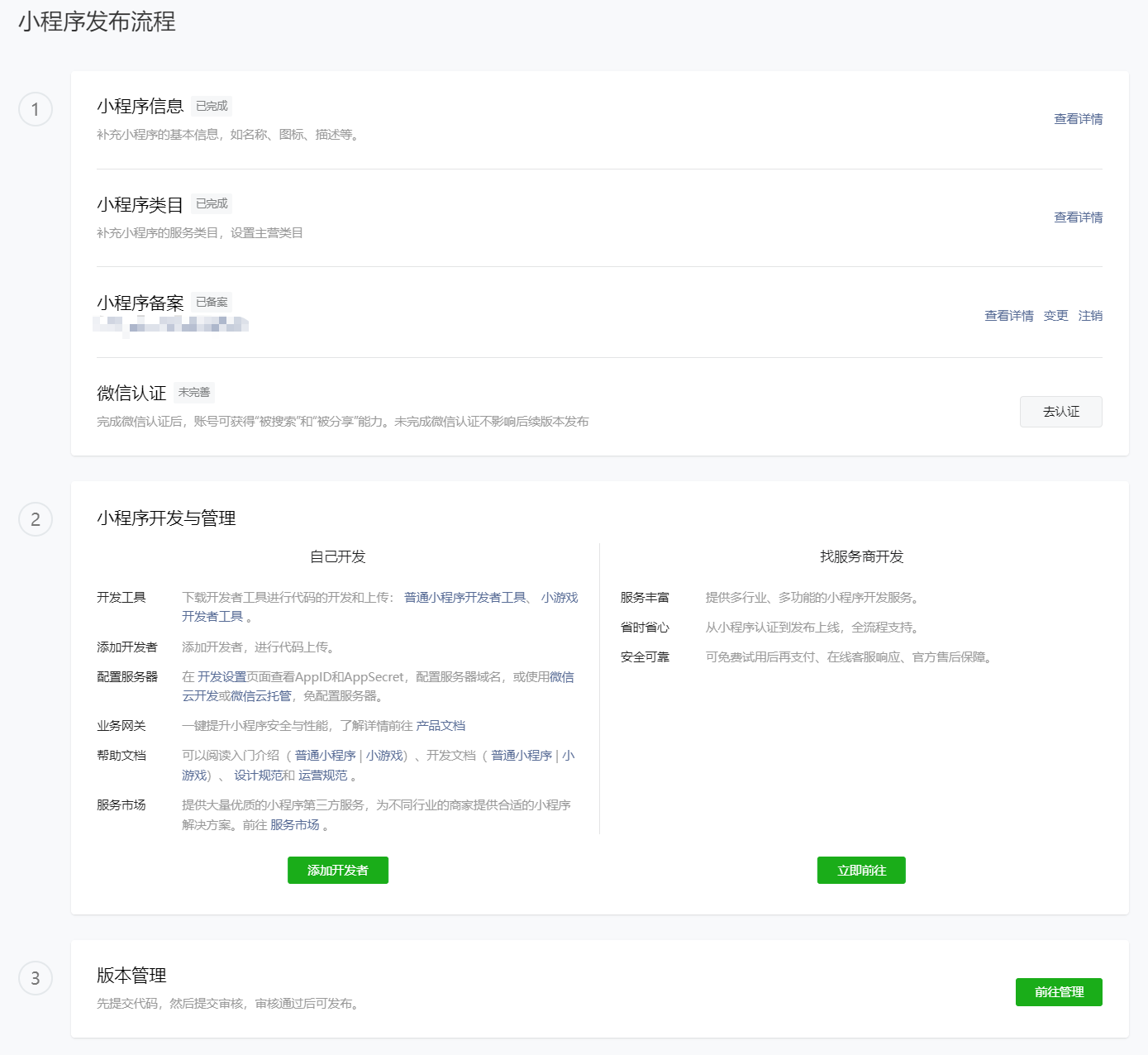Click the step 1 circle
Image resolution: width=1148 pixels, height=1055 pixels.
coord(36,109)
